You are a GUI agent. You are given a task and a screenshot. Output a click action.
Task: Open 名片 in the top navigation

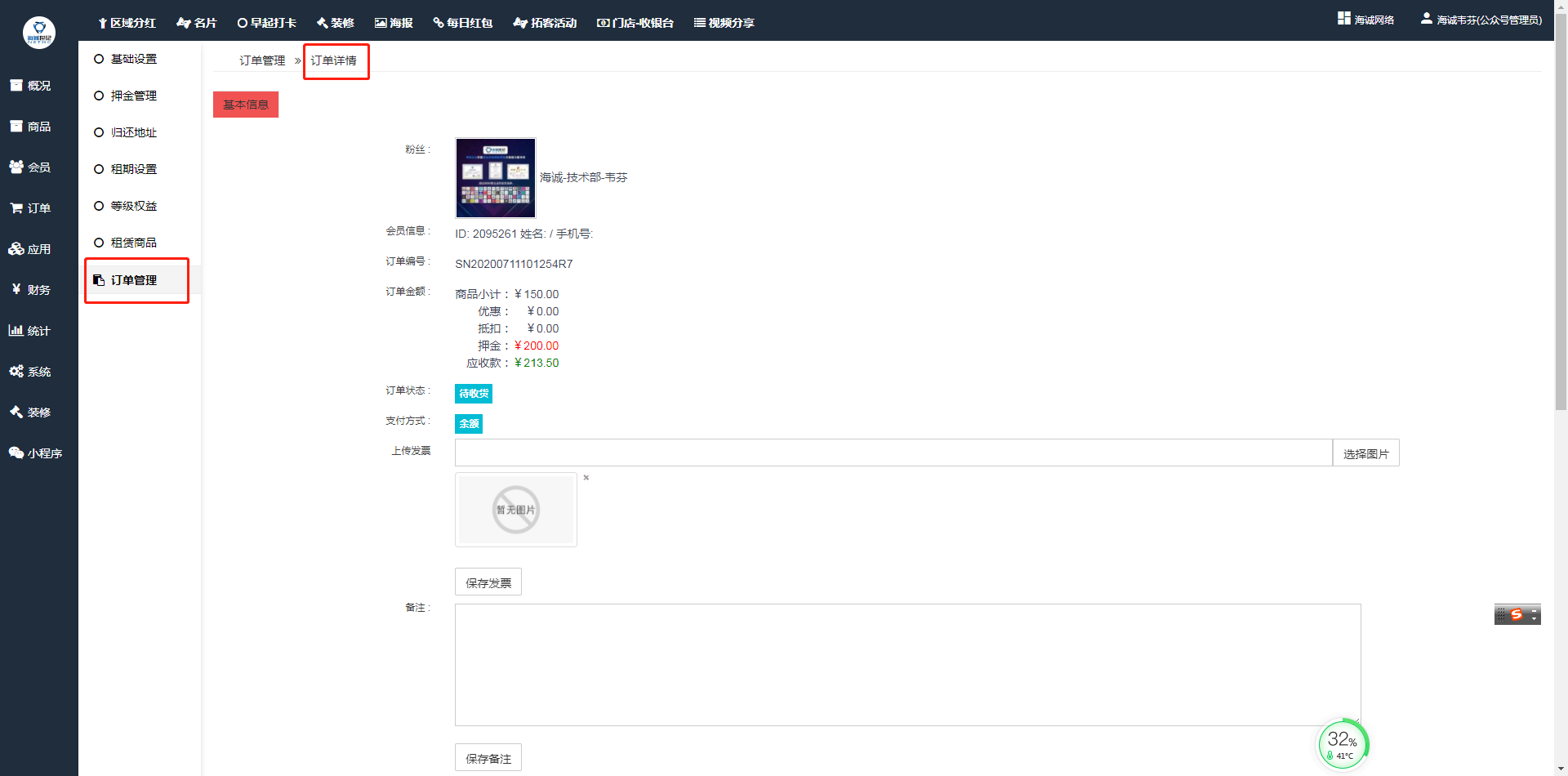click(197, 23)
